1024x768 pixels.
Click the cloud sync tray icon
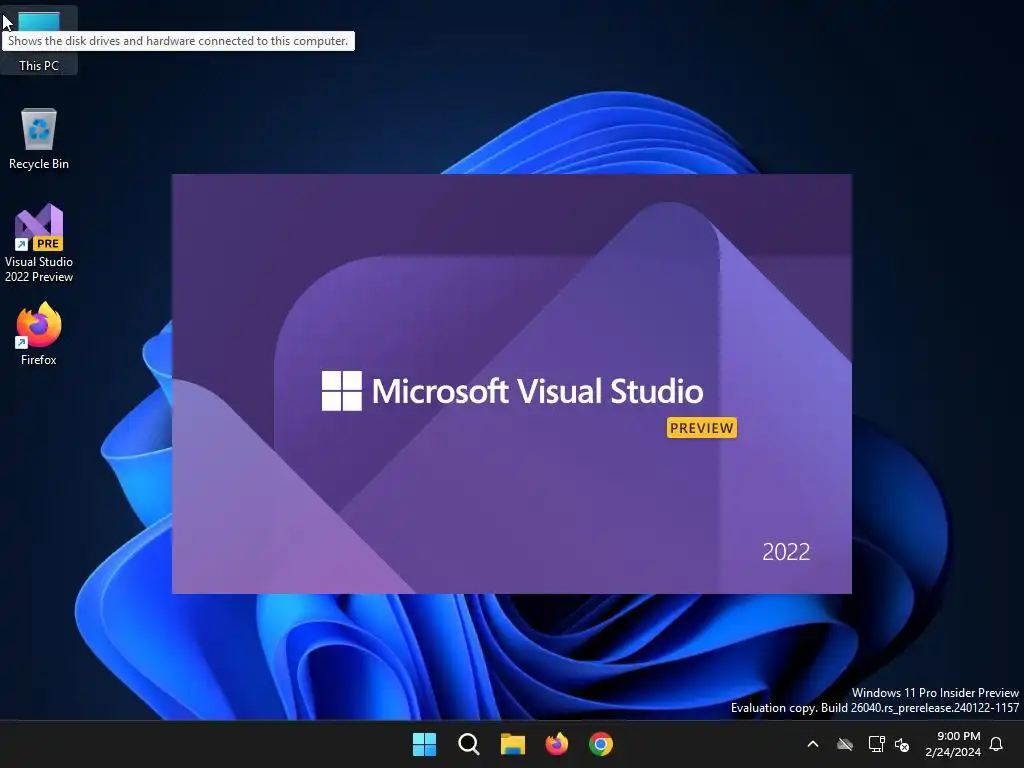coord(845,744)
